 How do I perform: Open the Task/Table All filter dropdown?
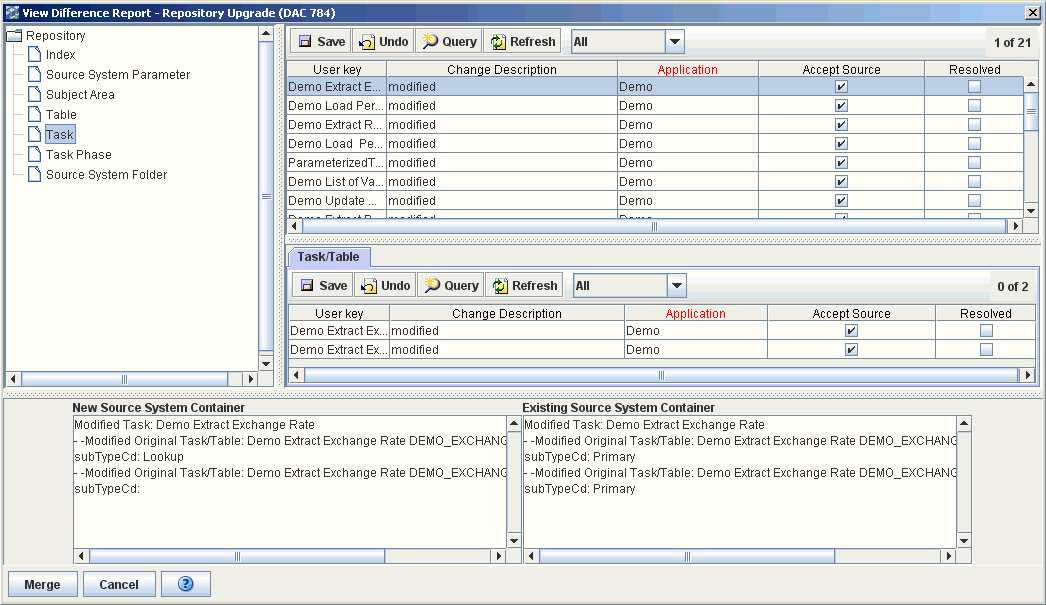coord(676,285)
